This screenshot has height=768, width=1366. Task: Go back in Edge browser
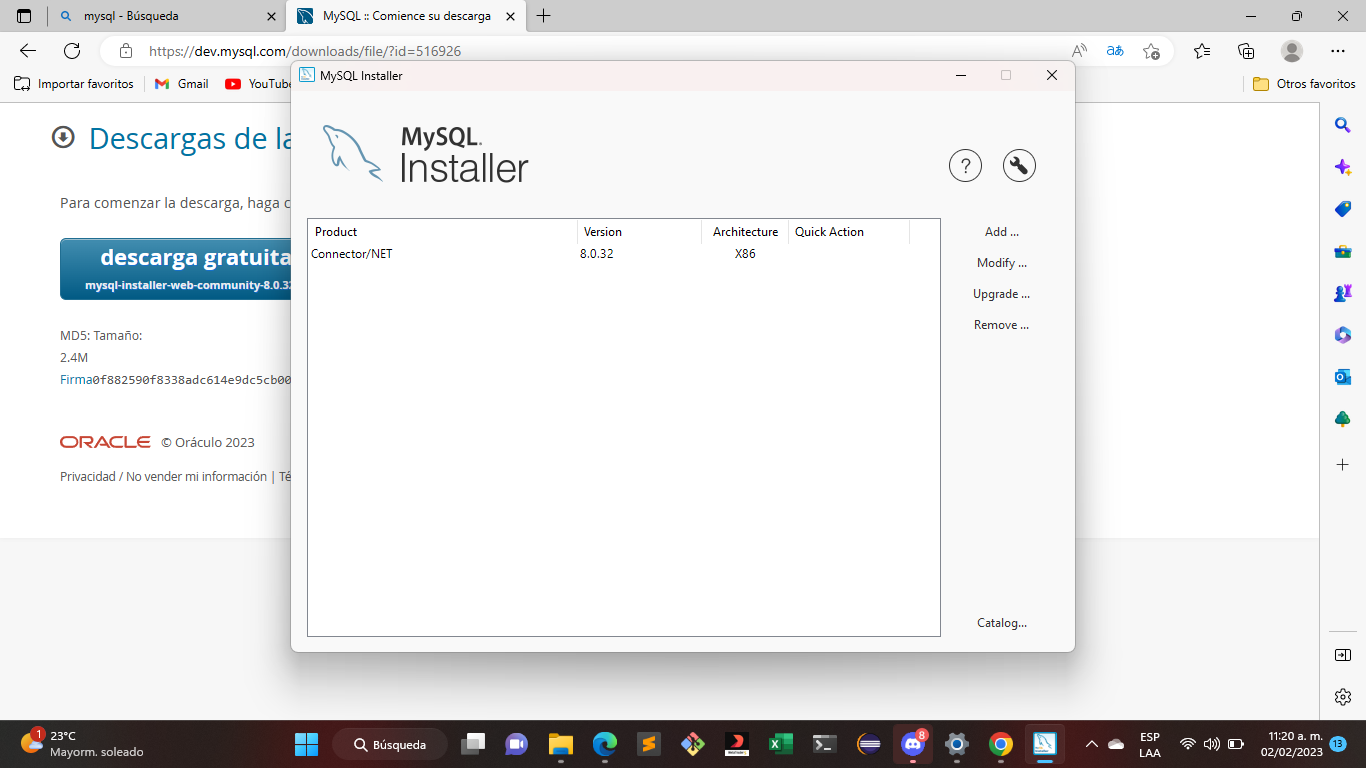(x=28, y=51)
